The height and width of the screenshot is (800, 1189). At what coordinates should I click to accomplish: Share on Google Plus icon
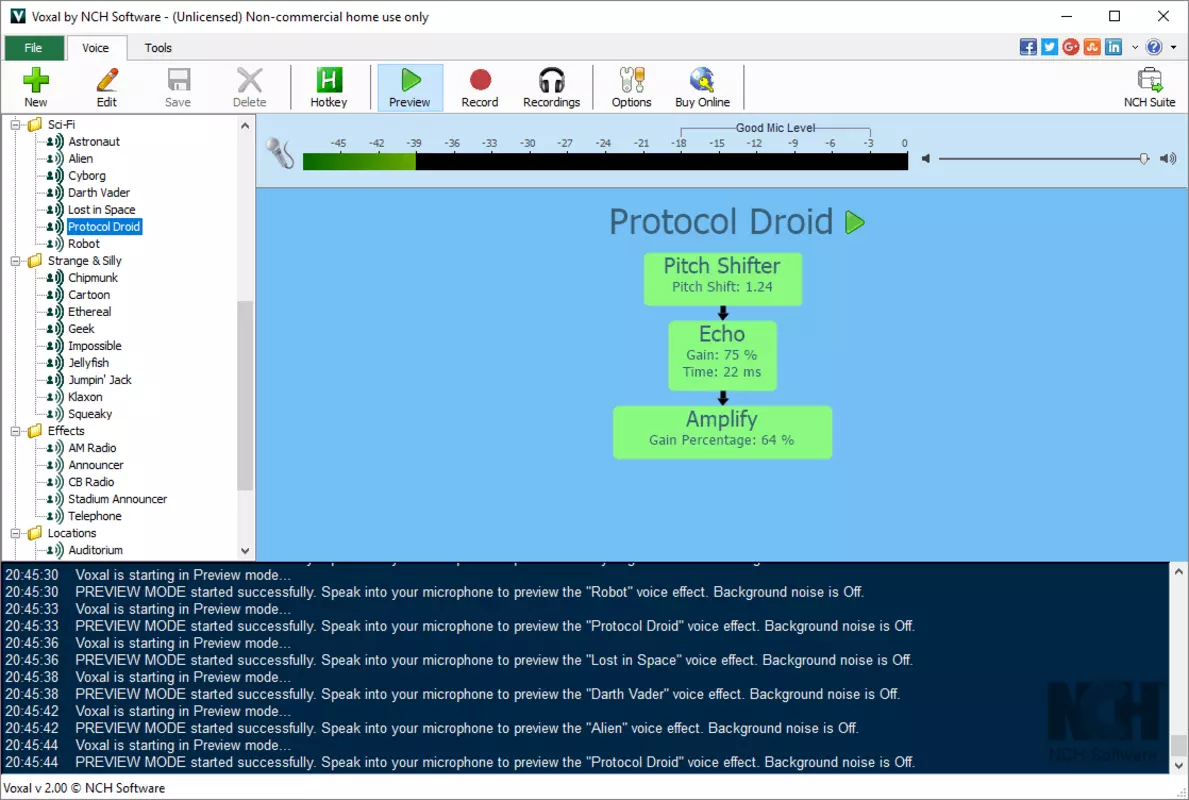click(1071, 47)
